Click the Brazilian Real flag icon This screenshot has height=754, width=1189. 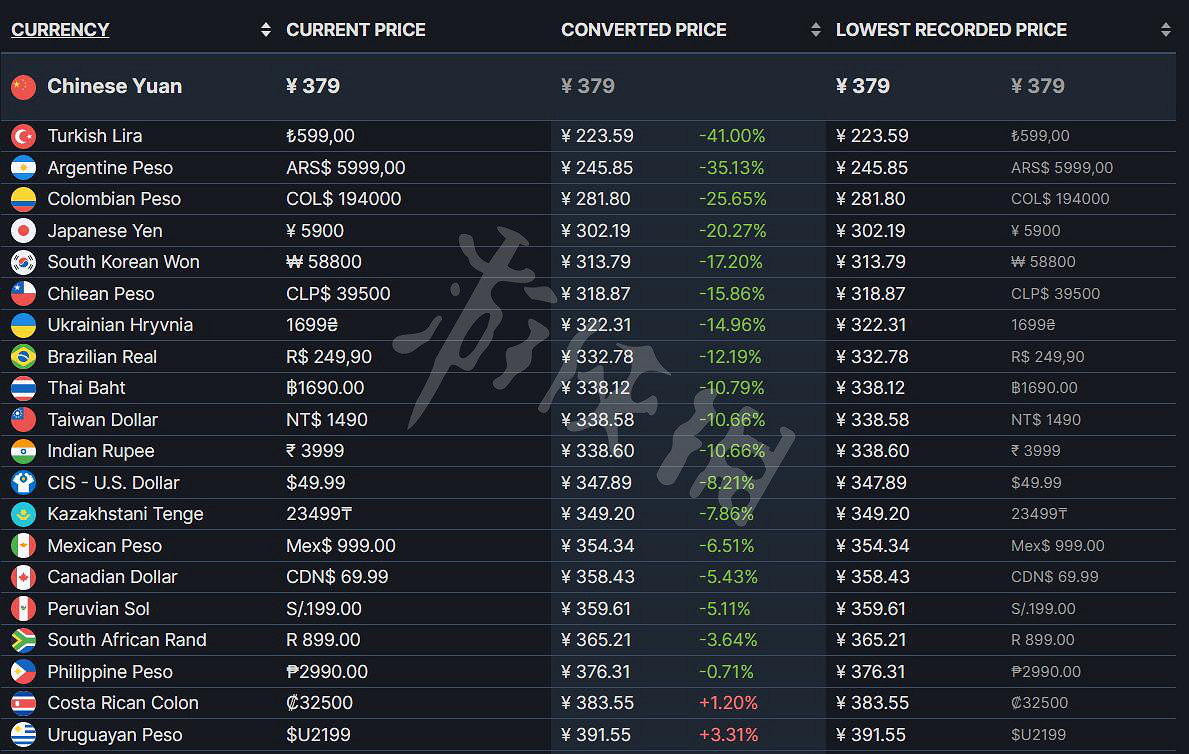pyautogui.click(x=24, y=357)
